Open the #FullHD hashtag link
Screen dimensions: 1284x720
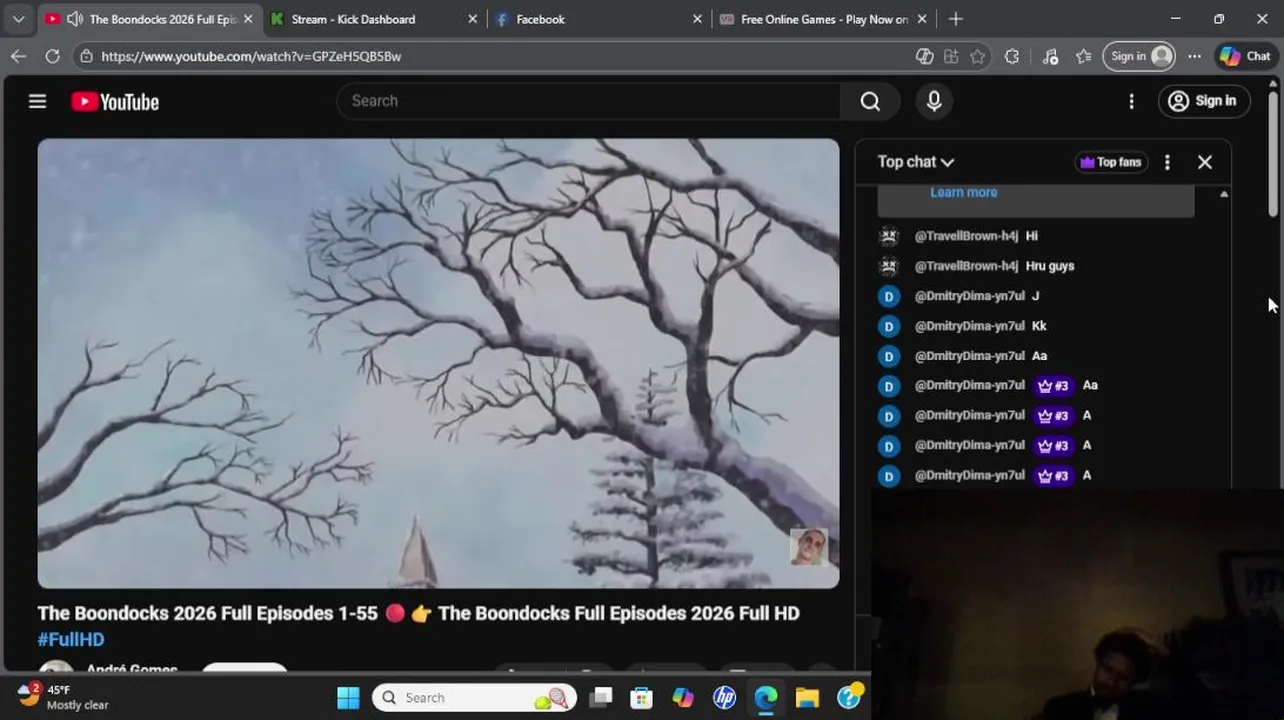pos(71,639)
